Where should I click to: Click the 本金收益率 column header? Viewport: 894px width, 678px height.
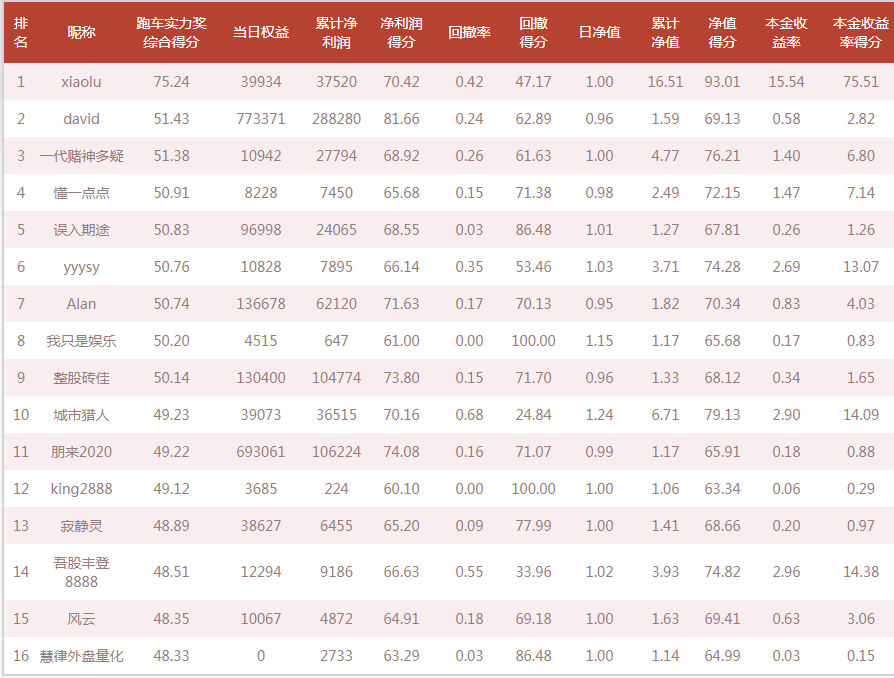pyautogui.click(x=786, y=33)
